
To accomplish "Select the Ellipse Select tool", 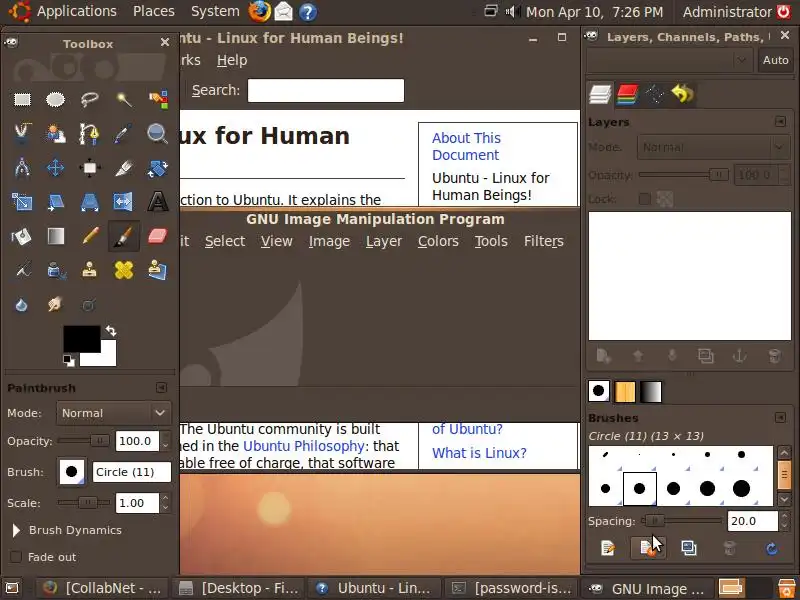I will pos(56,99).
